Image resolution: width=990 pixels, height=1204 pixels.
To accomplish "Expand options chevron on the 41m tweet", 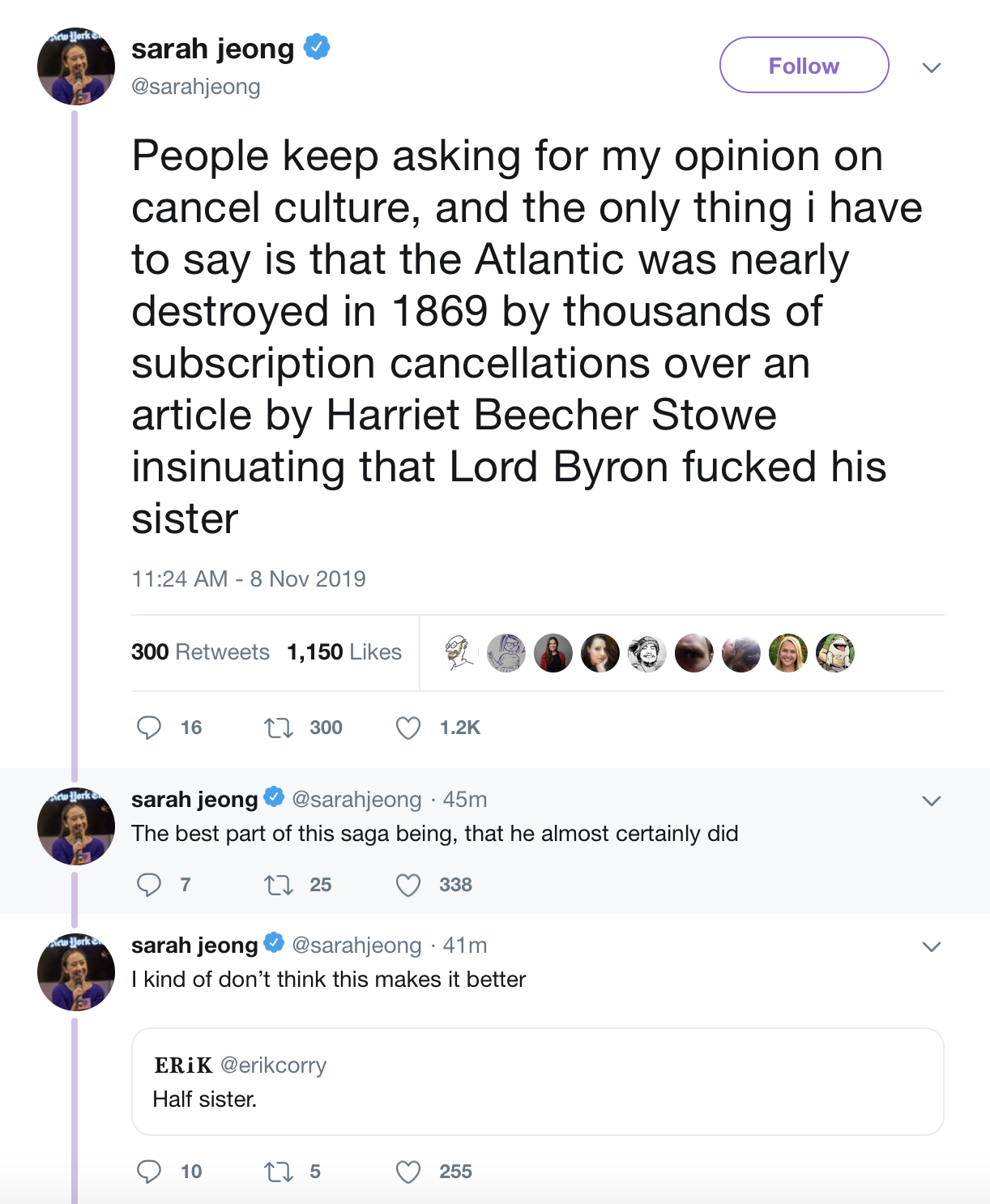I will click(x=932, y=946).
